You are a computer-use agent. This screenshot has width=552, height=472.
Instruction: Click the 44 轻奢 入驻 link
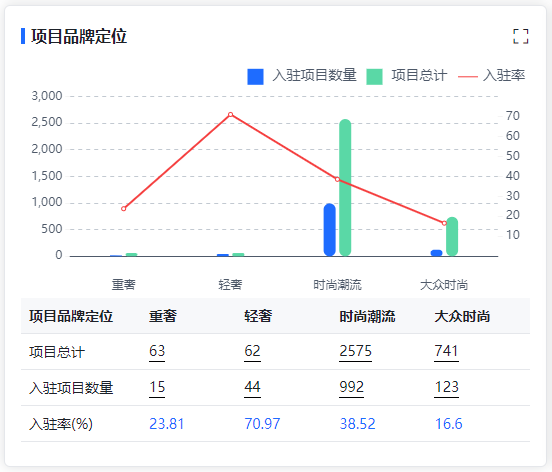point(252,388)
